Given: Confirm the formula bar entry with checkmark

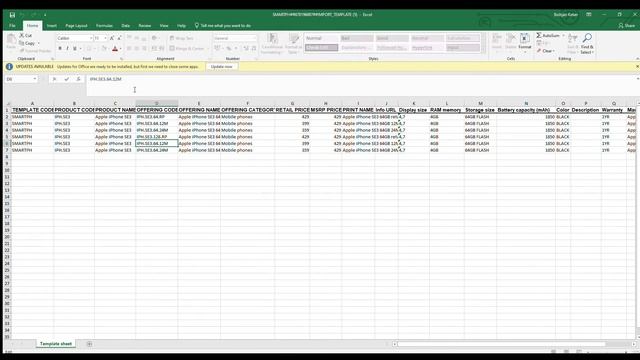Looking at the screenshot, I should point(66,79).
